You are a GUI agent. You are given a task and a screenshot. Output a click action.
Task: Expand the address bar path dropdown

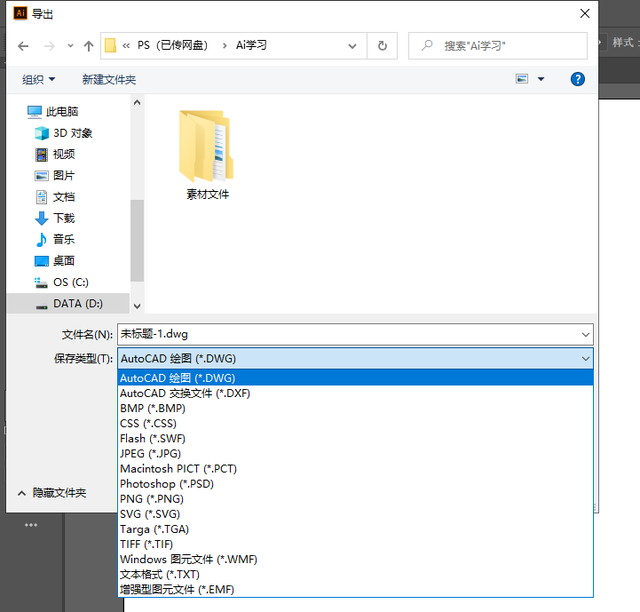[x=352, y=46]
